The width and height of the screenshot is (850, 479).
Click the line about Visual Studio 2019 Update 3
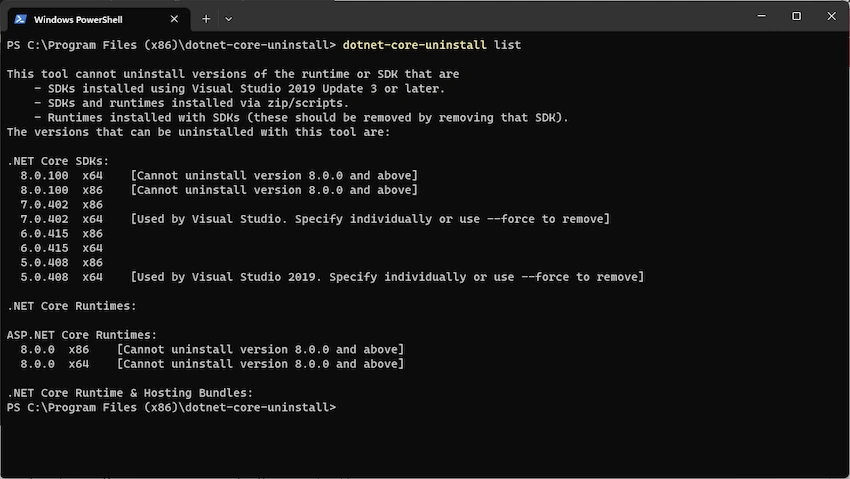pos(240,89)
